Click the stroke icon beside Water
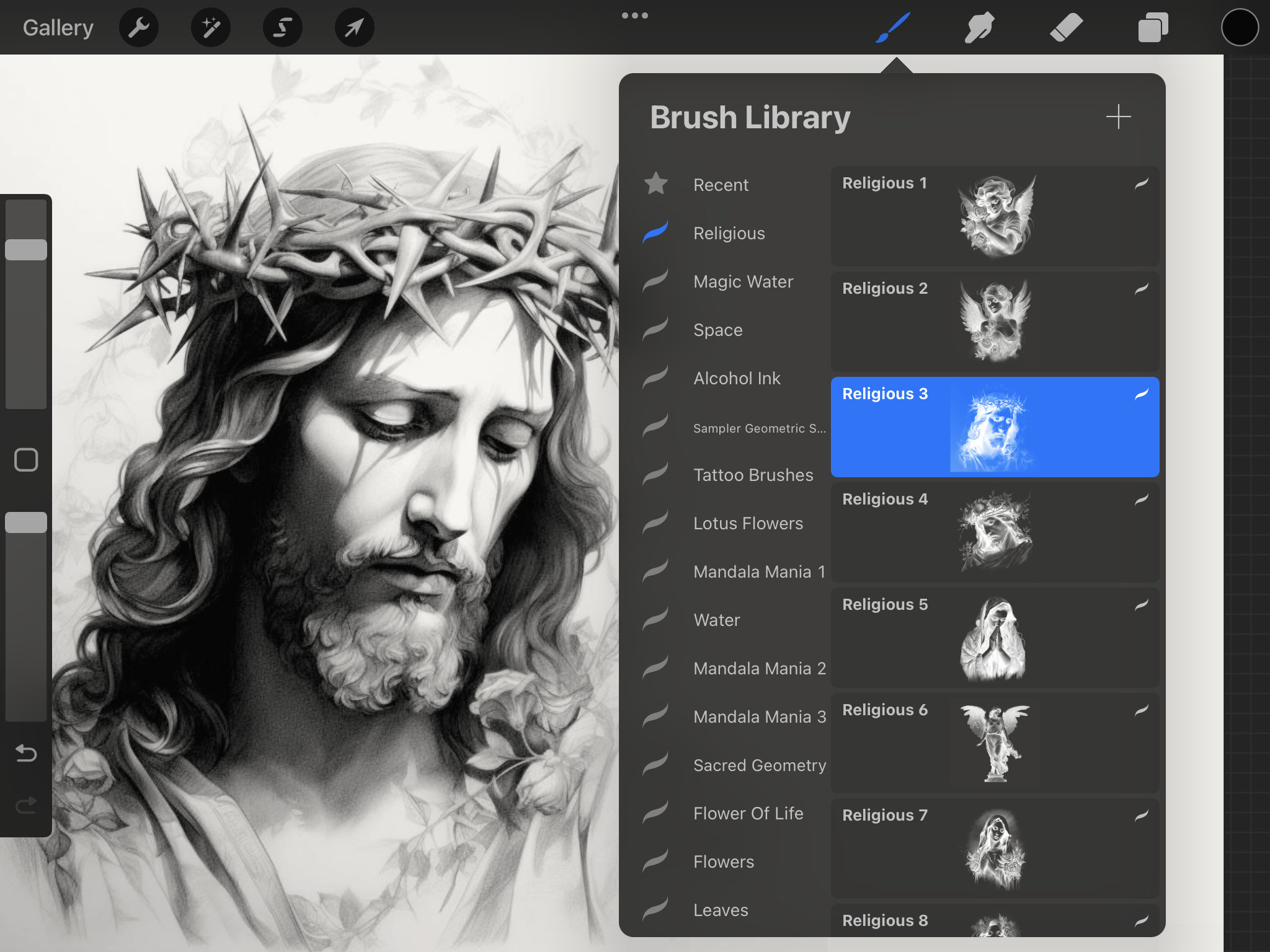 [655, 619]
